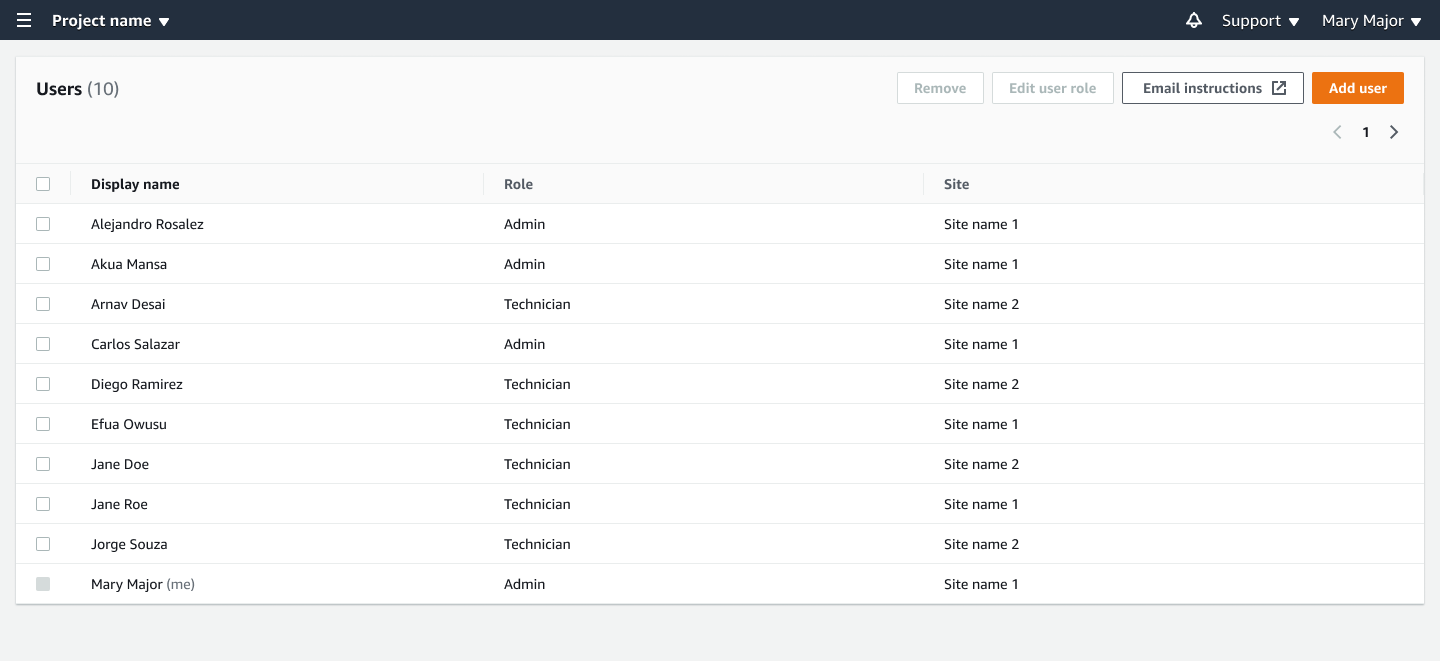Select Carlos Salazar's row checkbox
Image resolution: width=1440 pixels, height=661 pixels.
43,344
